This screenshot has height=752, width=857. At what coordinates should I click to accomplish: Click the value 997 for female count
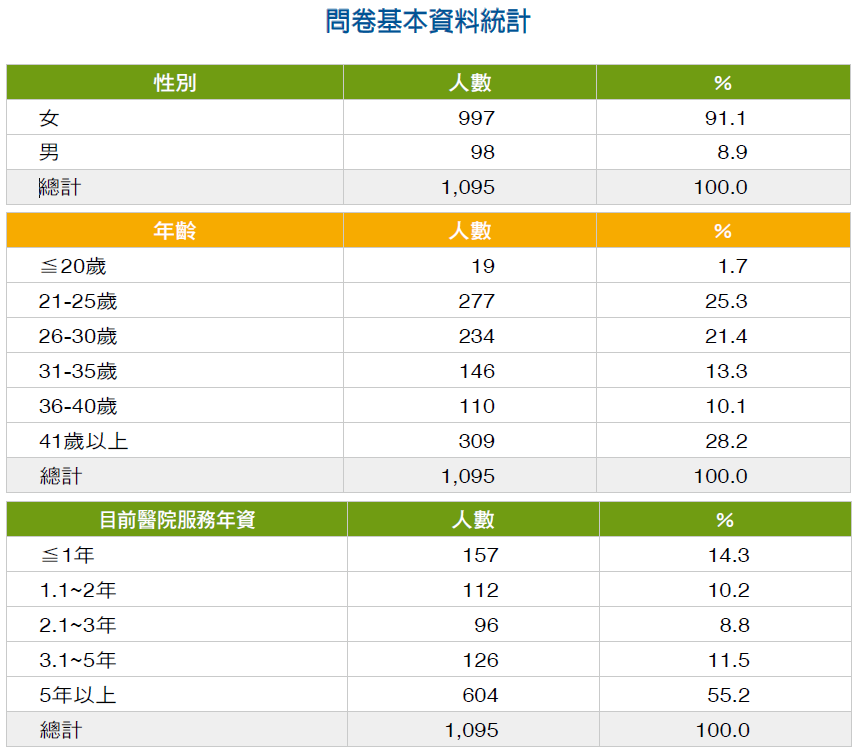pos(476,118)
